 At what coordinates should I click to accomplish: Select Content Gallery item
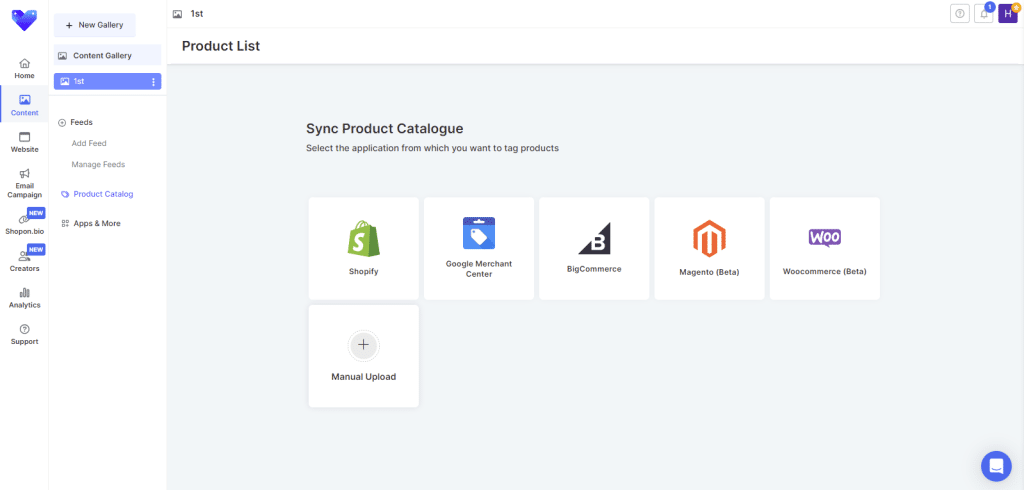[101, 55]
